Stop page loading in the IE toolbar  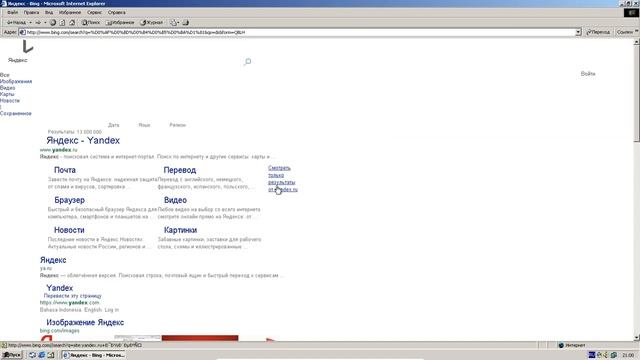click(x=53, y=22)
